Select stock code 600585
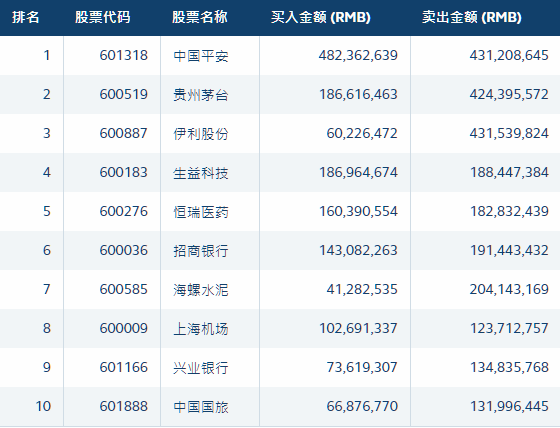Viewport: 560px width, 428px height. 124,289
